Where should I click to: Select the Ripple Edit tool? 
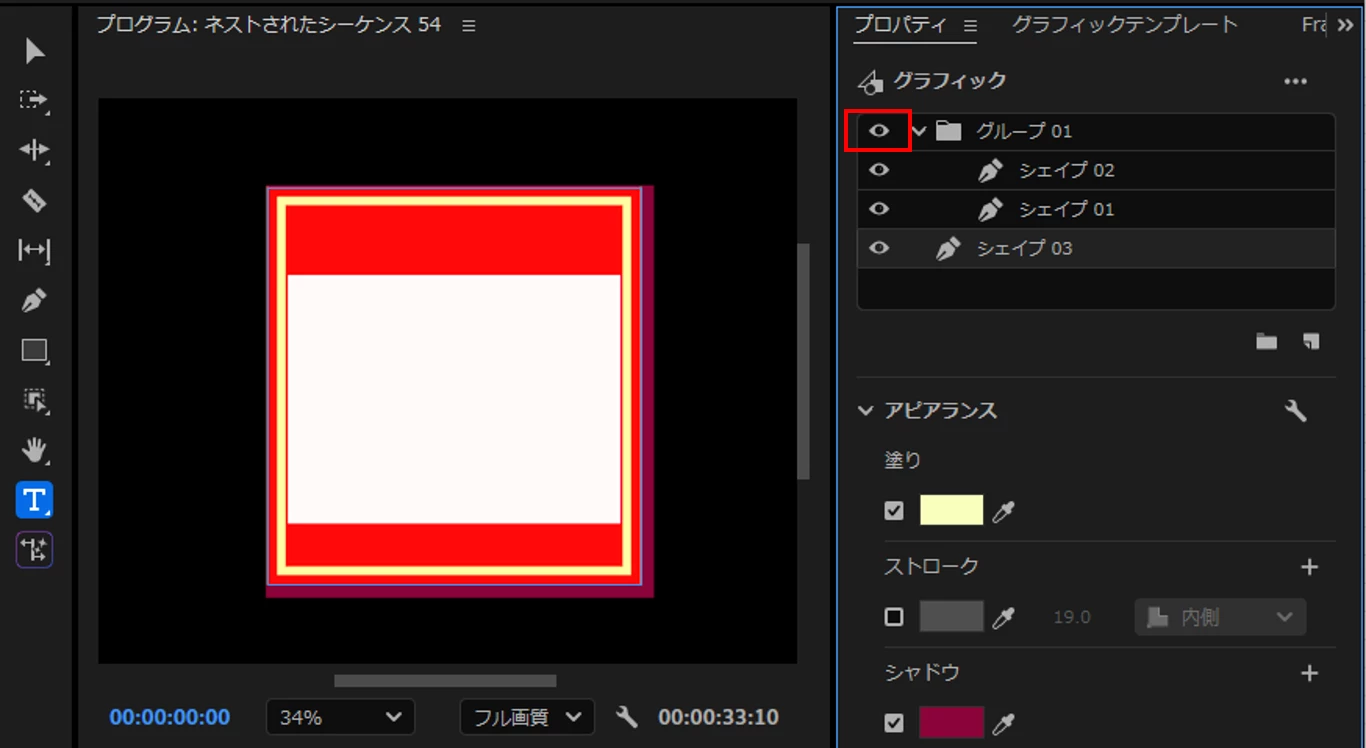coord(34,150)
